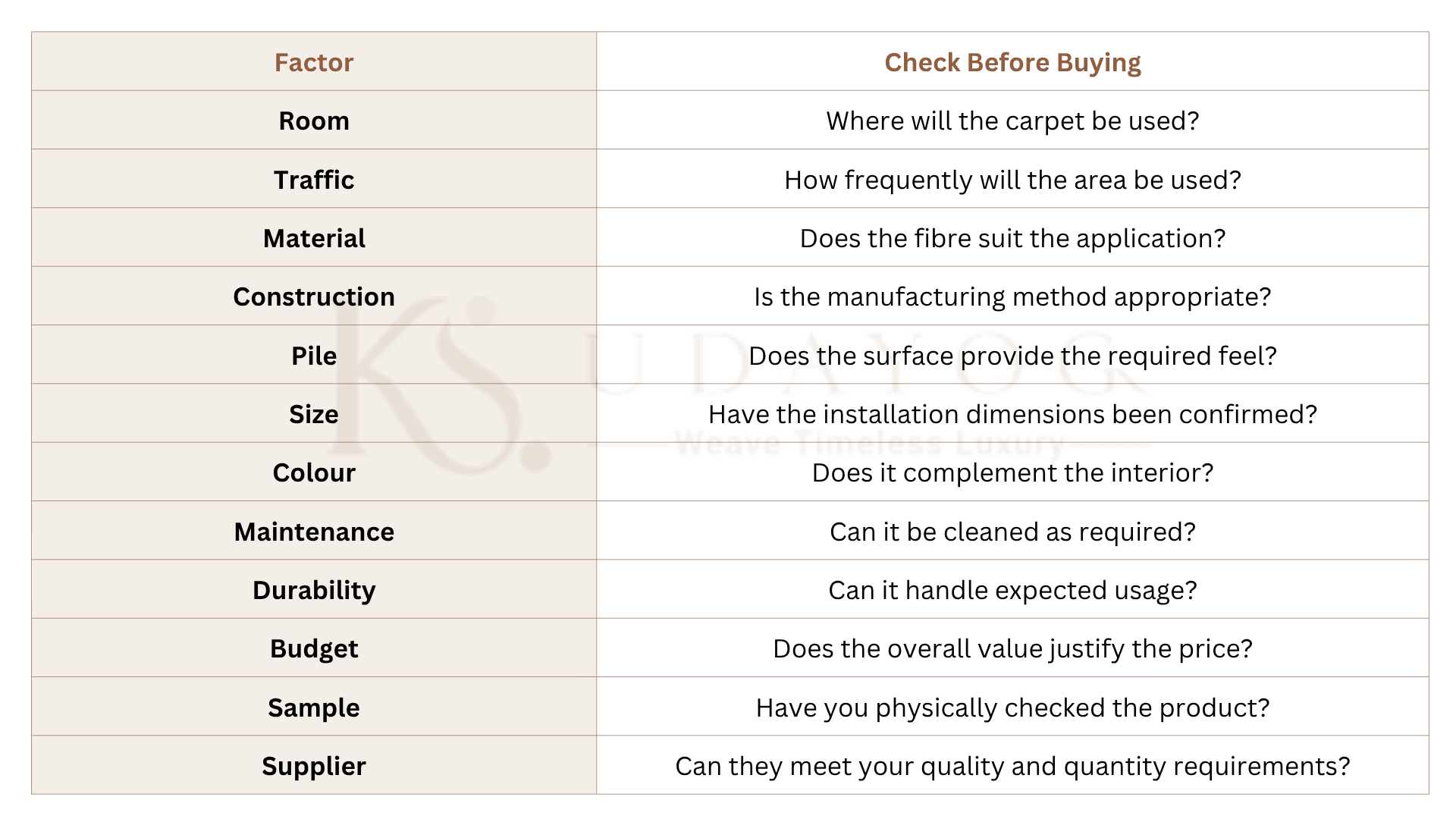Select the Construction row label
This screenshot has height=819, width=1456.
click(314, 297)
